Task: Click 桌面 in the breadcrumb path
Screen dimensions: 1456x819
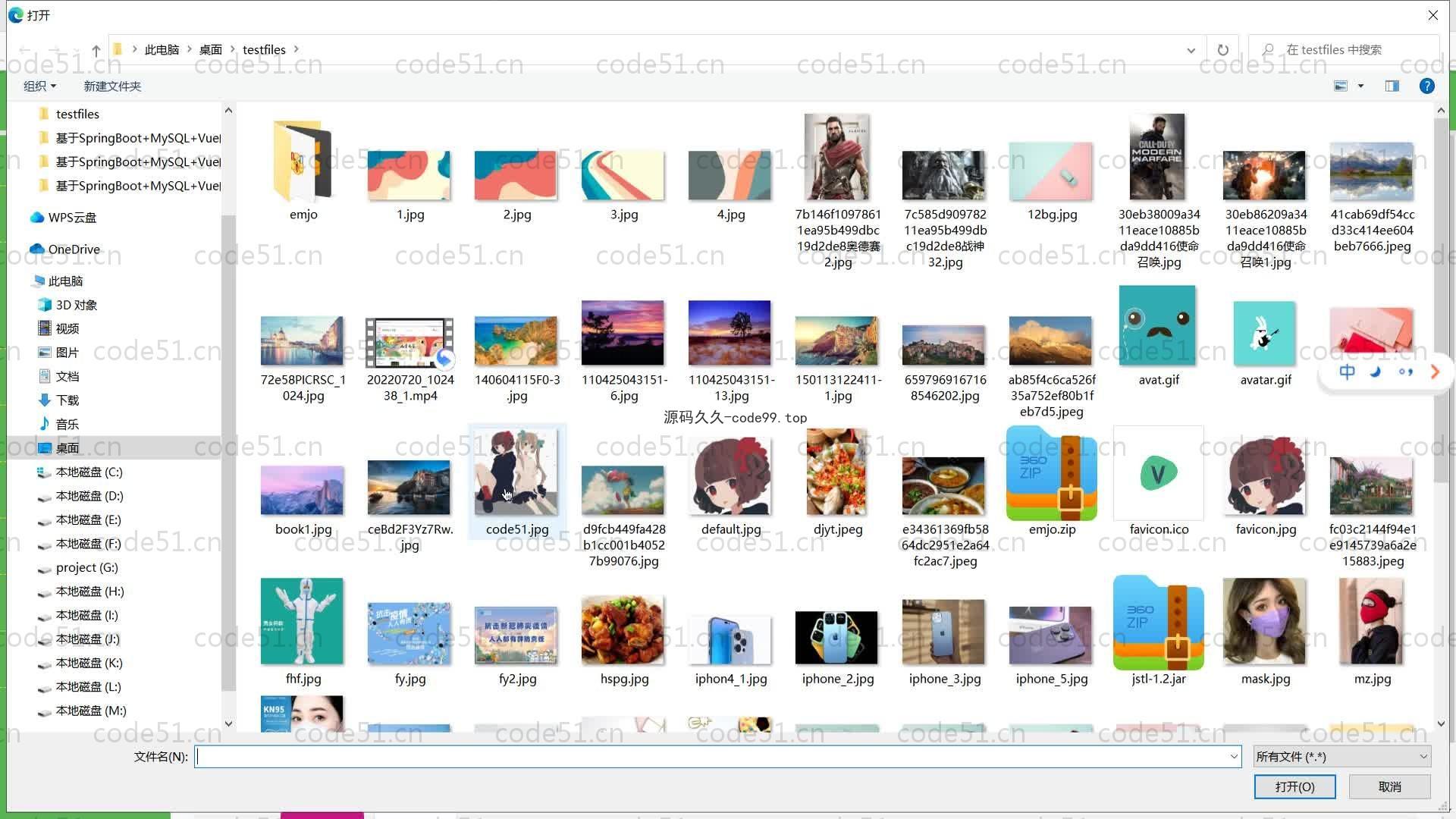Action: pyautogui.click(x=211, y=50)
